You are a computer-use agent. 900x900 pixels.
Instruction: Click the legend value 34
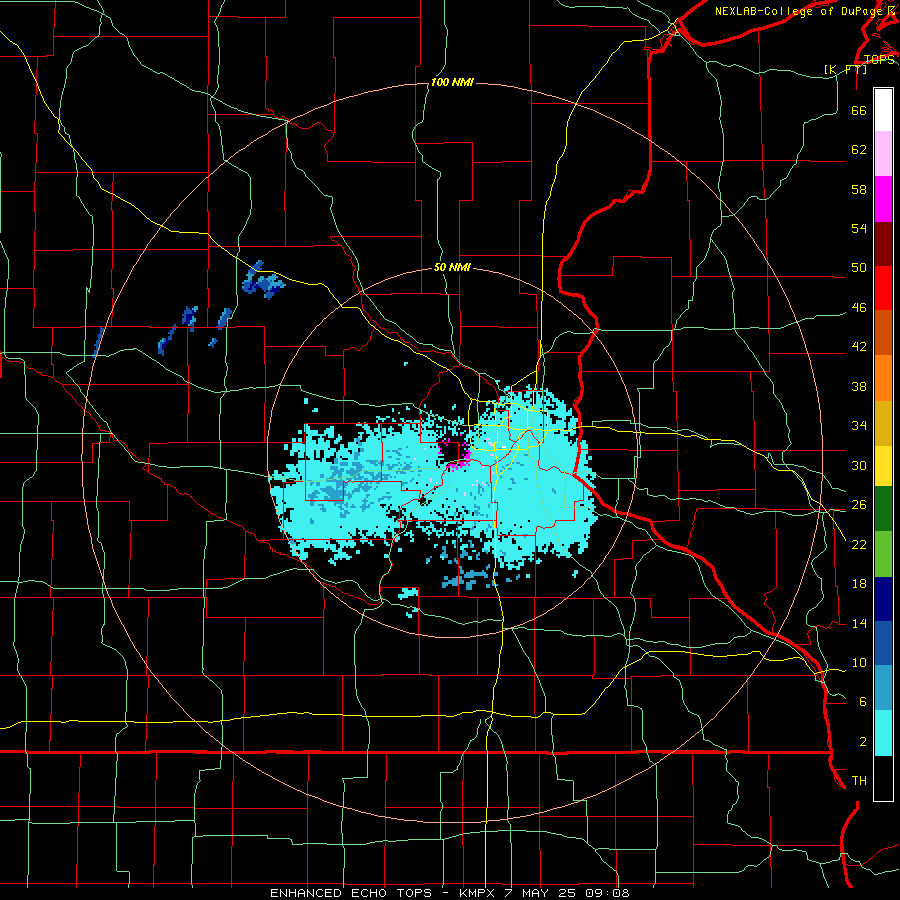tap(859, 425)
